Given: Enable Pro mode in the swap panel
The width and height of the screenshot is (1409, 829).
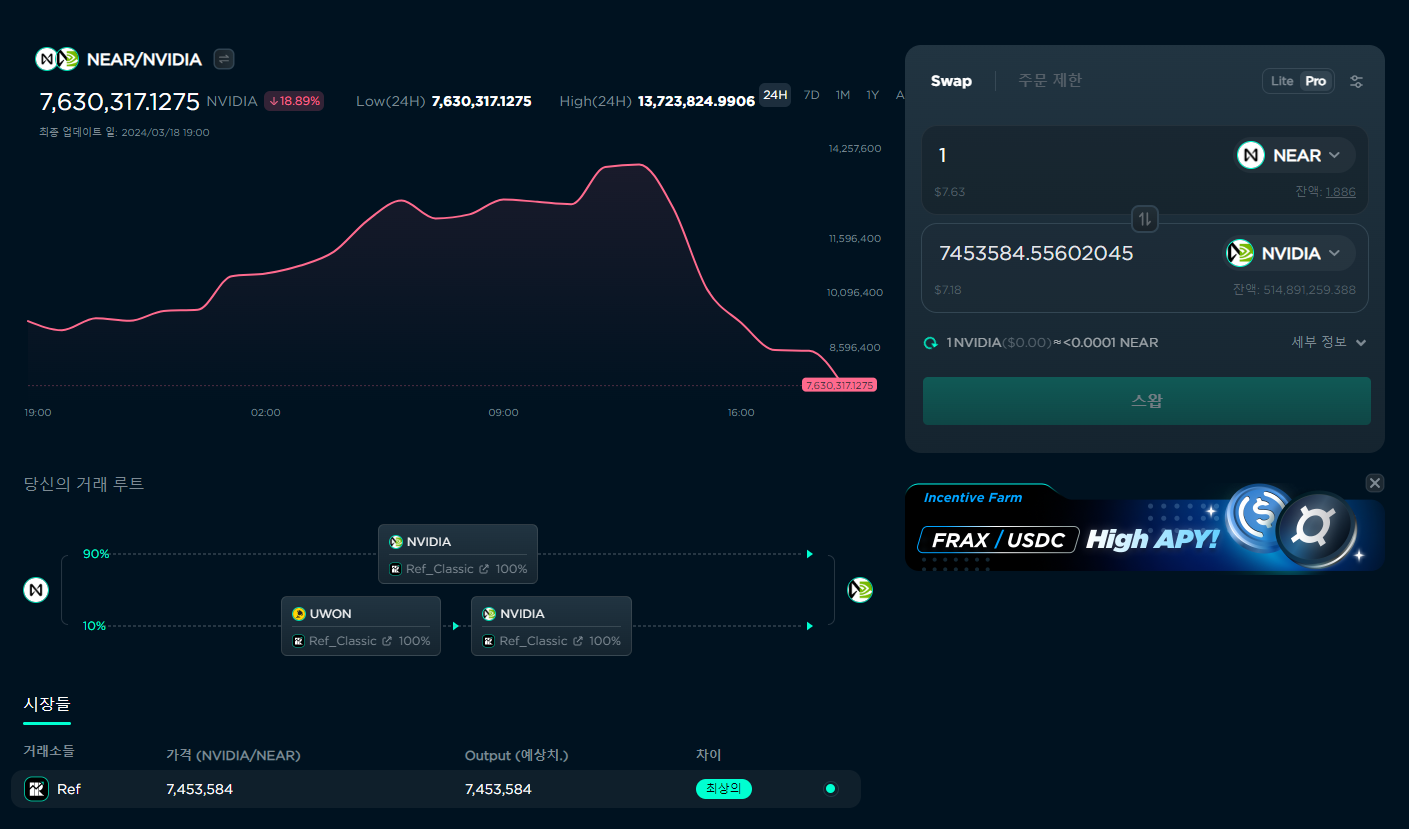Looking at the screenshot, I should [x=1315, y=81].
